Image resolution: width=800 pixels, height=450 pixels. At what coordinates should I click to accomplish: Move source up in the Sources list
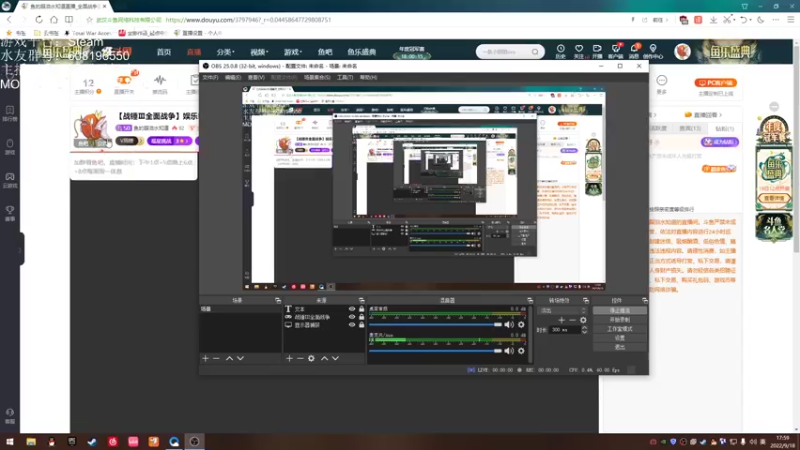pyautogui.click(x=324, y=359)
